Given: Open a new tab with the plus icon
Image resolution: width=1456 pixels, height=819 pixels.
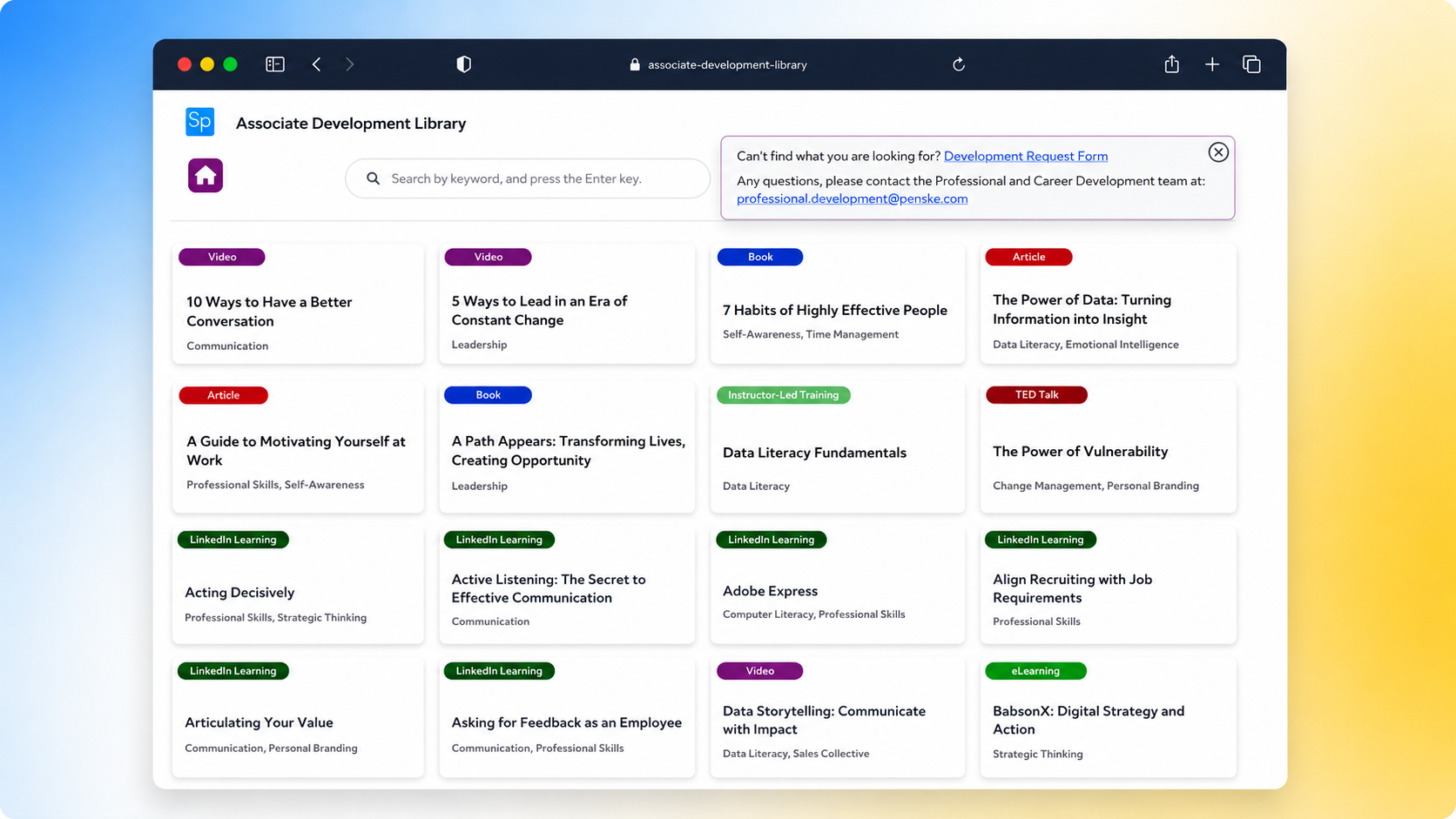Looking at the screenshot, I should (1212, 64).
